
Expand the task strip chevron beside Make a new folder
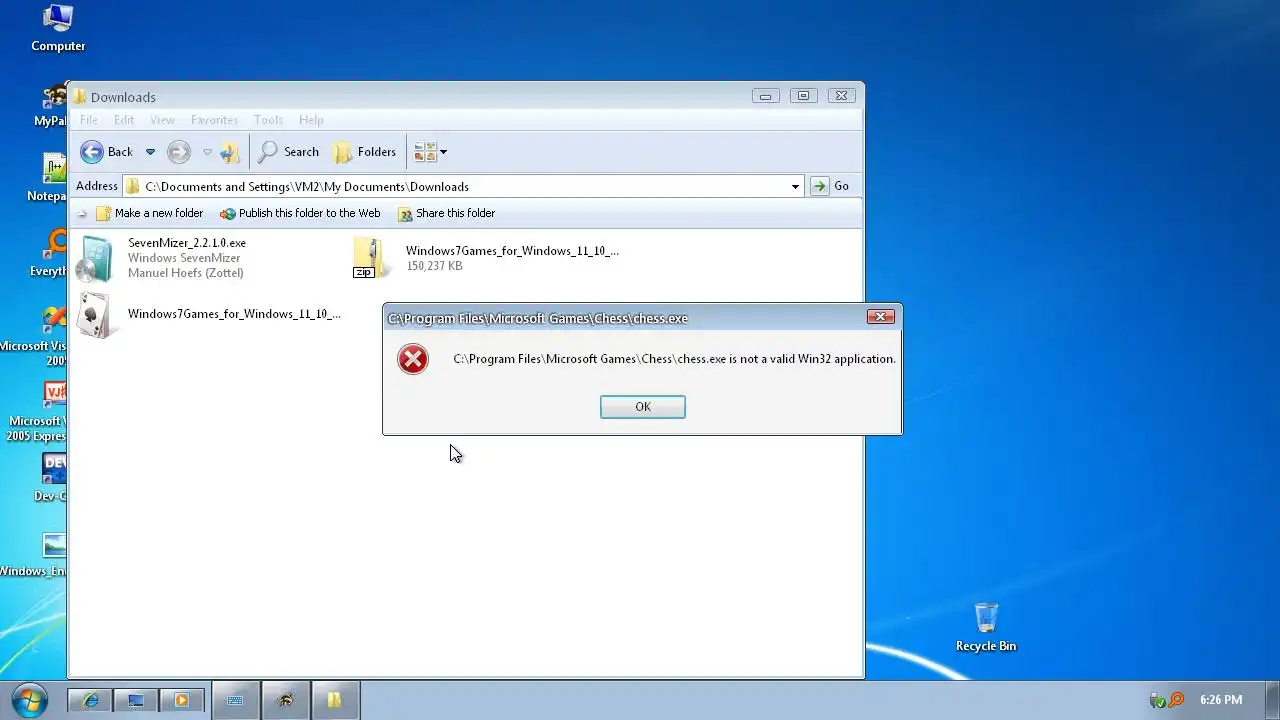click(82, 213)
